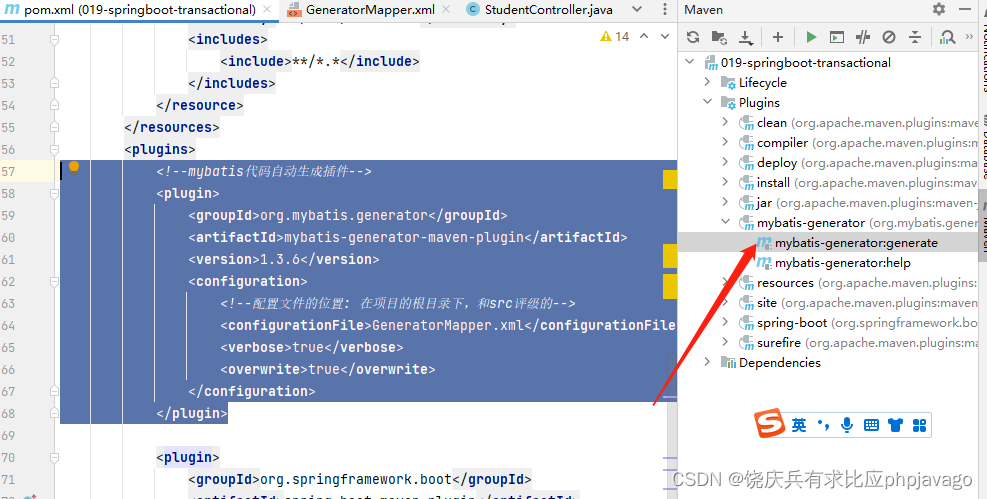
Task: Expand install plugin node
Action: click(x=726, y=182)
